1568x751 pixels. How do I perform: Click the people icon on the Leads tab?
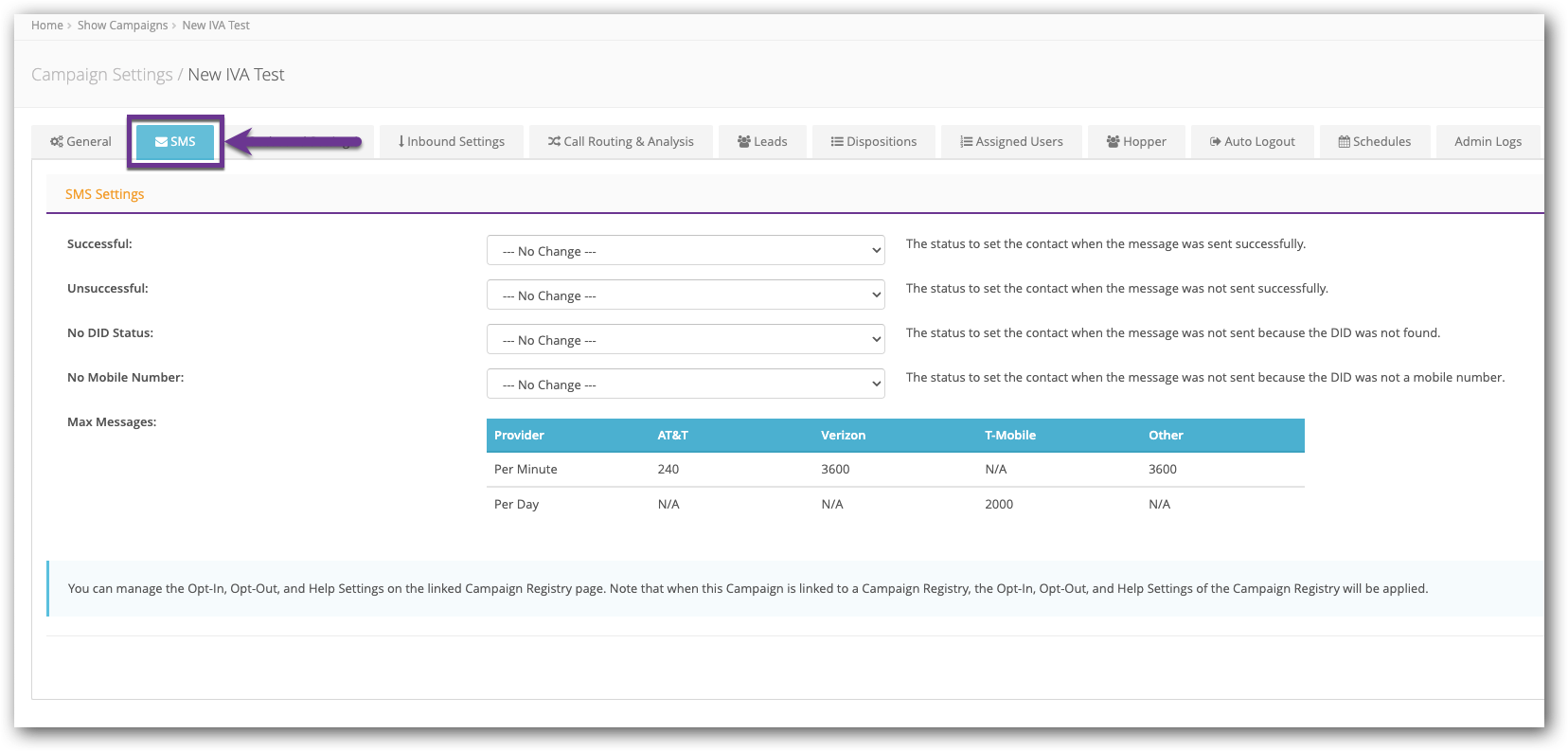[744, 142]
